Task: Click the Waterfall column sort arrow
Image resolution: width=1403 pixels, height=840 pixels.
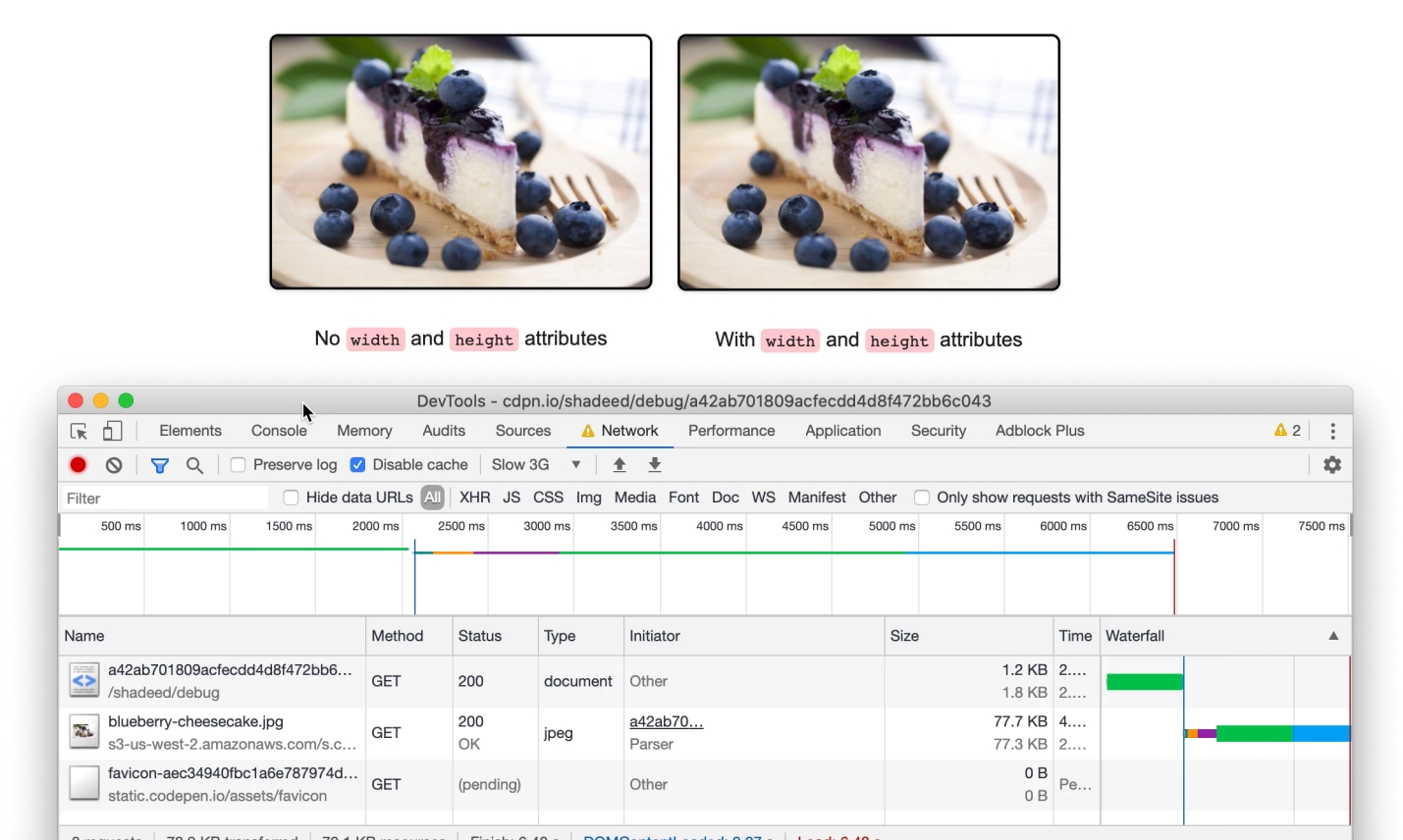Action: coord(1333,636)
